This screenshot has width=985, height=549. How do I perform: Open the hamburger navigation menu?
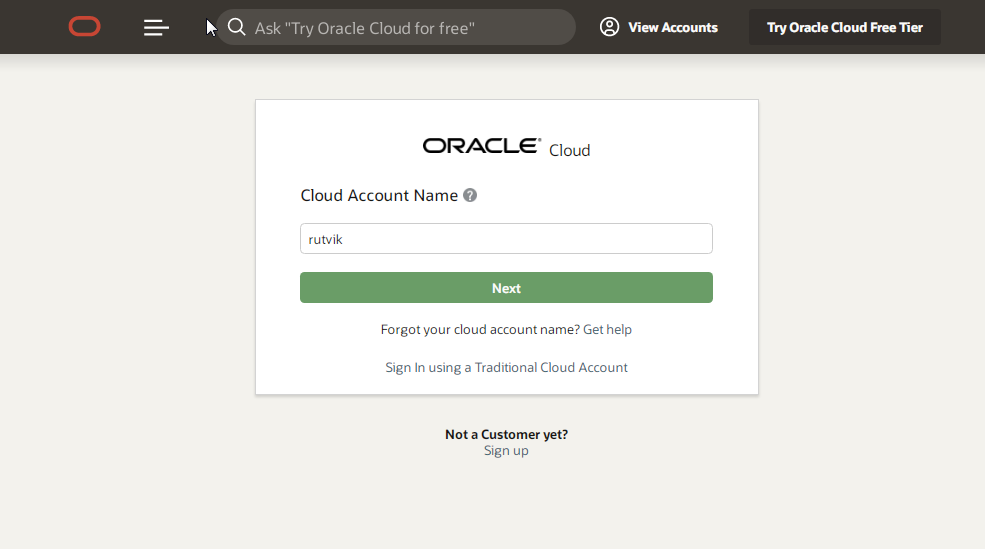pos(156,28)
